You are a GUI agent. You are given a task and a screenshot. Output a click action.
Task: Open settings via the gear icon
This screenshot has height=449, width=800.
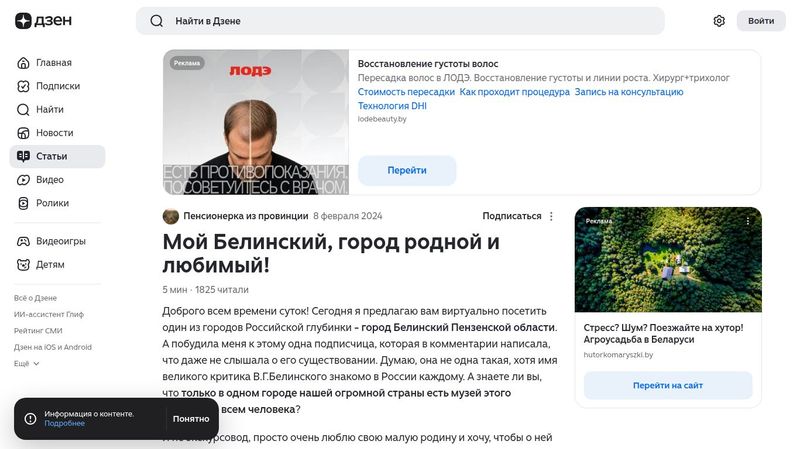pos(719,21)
